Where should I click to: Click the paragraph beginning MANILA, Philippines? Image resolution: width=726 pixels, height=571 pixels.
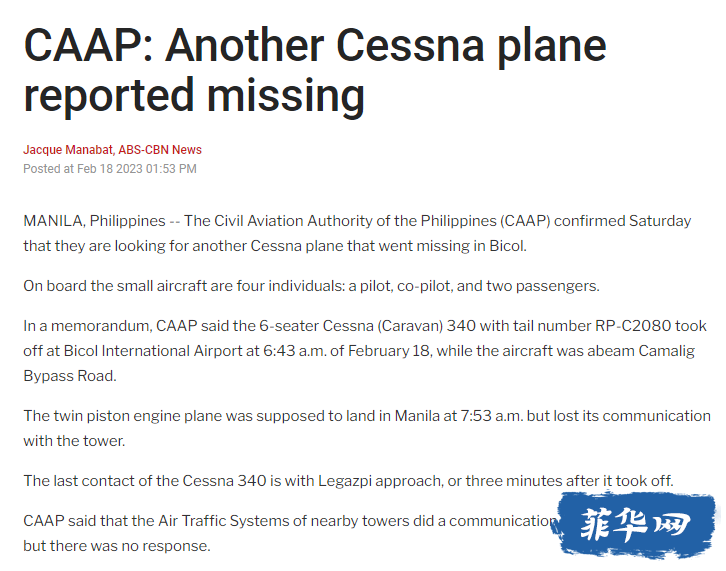click(357, 233)
